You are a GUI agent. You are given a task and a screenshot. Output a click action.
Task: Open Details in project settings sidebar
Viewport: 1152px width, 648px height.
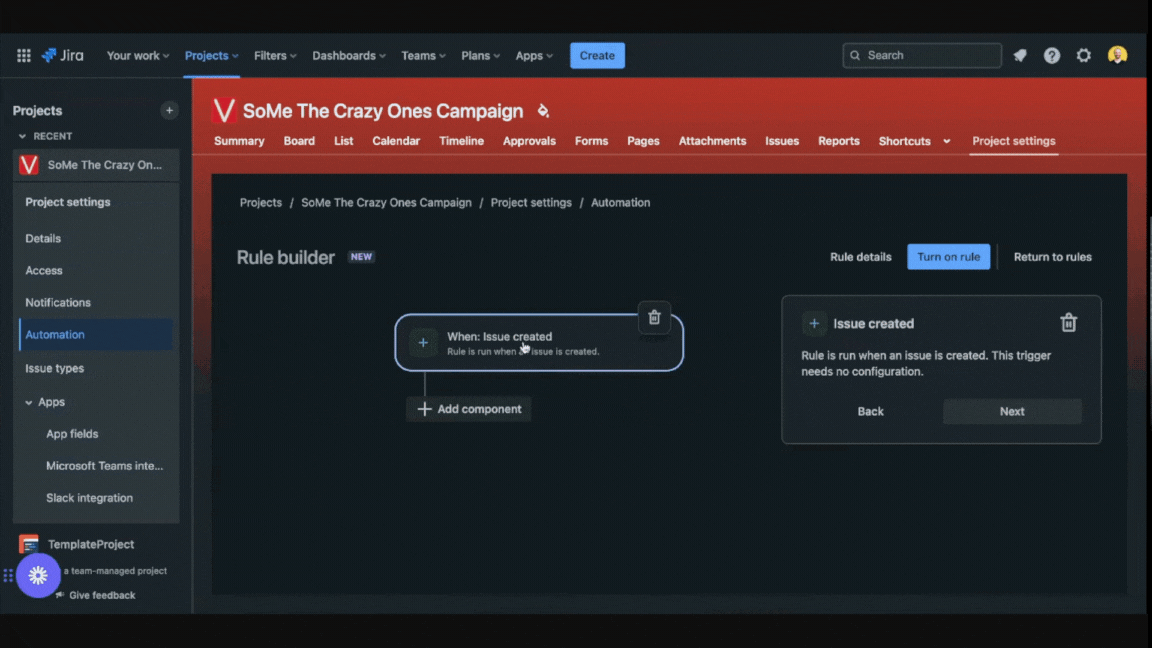(43, 239)
